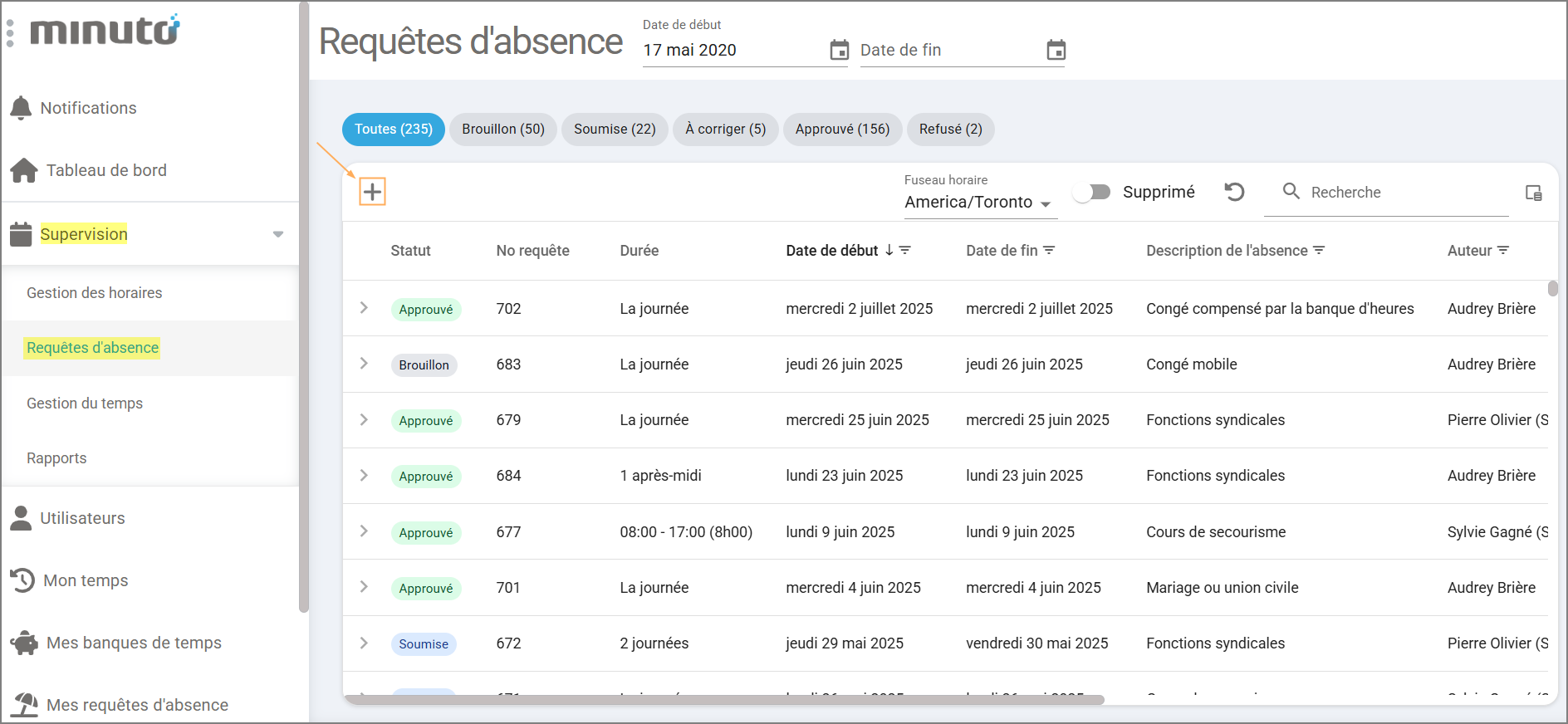Click the Approuvé badge on request 702
Viewport: 1568px width, 724px height.
pyautogui.click(x=426, y=309)
